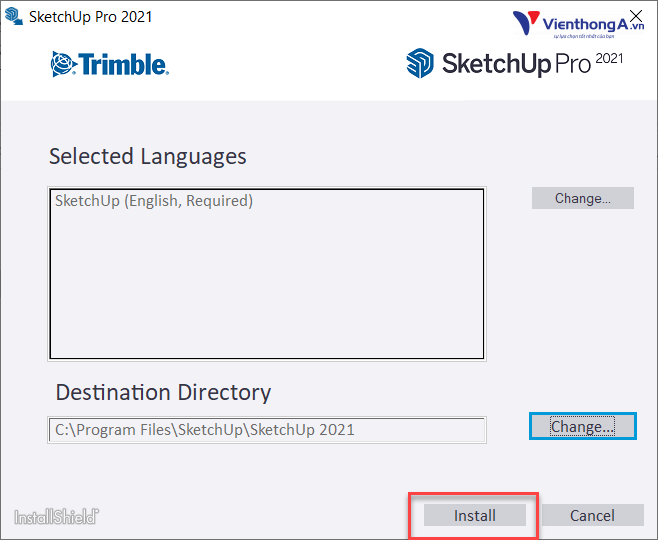Select SketchUp (English, Required) list entry
Screen dimensions: 658x540
(x=154, y=201)
